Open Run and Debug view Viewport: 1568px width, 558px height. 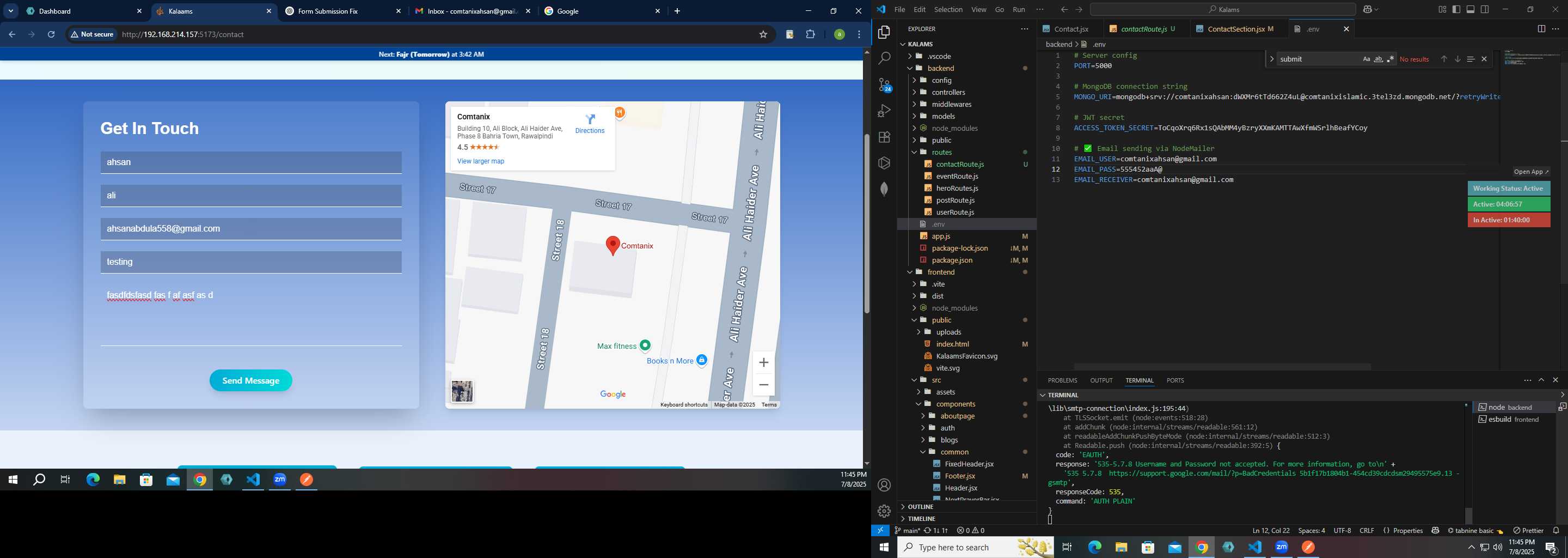pyautogui.click(x=884, y=111)
